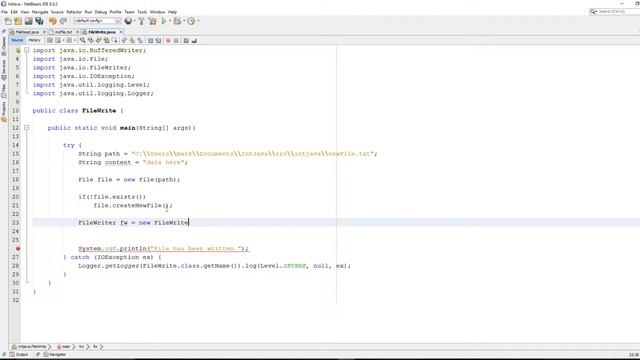Click the error marker on line 26
The height and width of the screenshot is (360, 640).
click(x=18, y=248)
